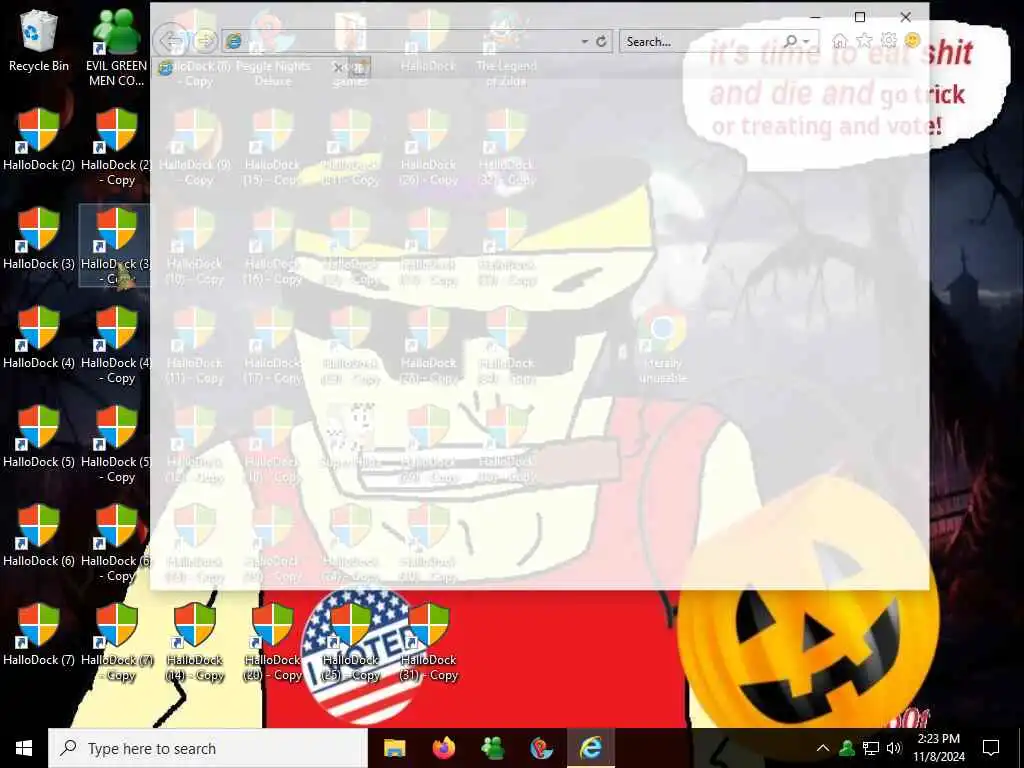This screenshot has height=768, width=1024.
Task: Select the HalloDock (20) - Copy shortcut
Action: [x=273, y=643]
